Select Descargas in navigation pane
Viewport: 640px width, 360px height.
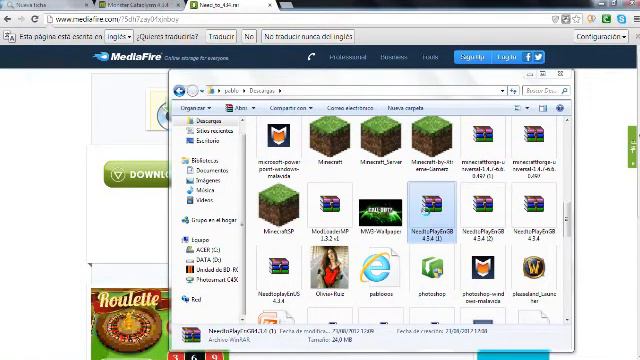pos(209,121)
